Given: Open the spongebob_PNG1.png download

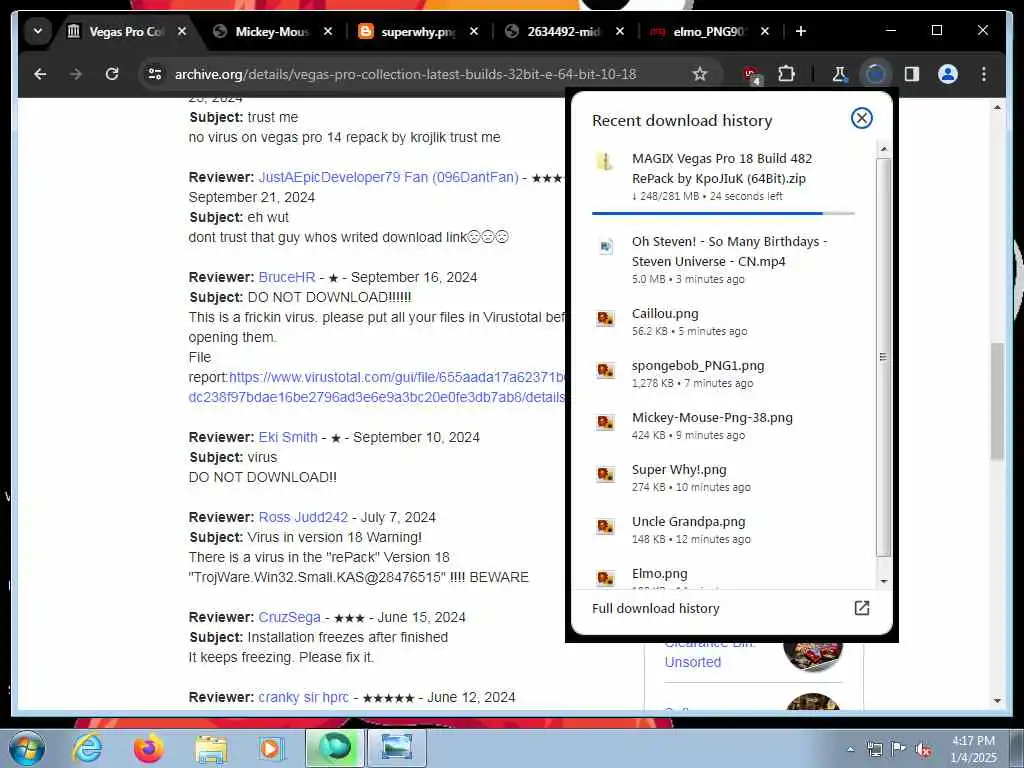Looking at the screenshot, I should (x=723, y=374).
